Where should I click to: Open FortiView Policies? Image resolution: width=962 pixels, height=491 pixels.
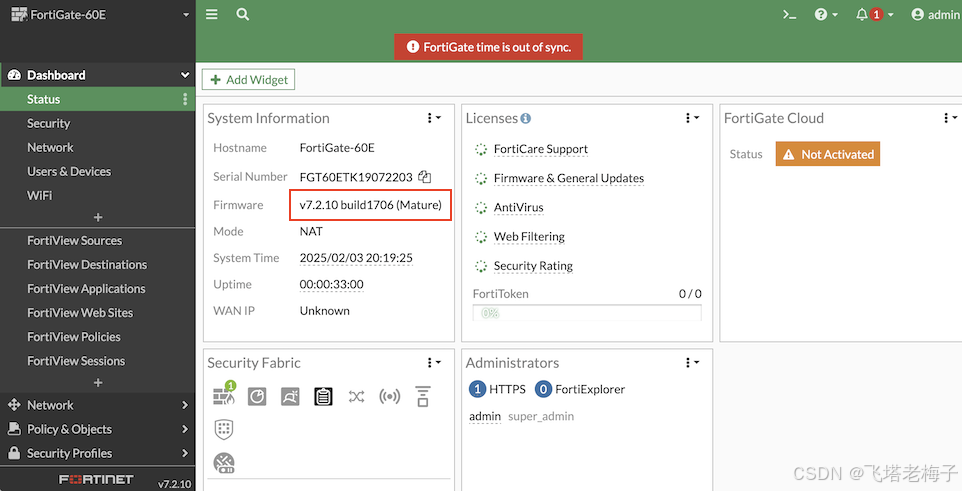74,336
